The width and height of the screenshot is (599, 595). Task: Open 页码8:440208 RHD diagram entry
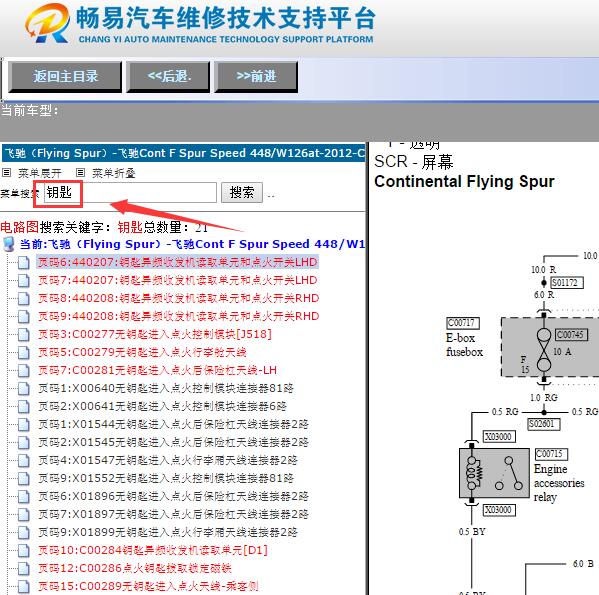point(178,298)
